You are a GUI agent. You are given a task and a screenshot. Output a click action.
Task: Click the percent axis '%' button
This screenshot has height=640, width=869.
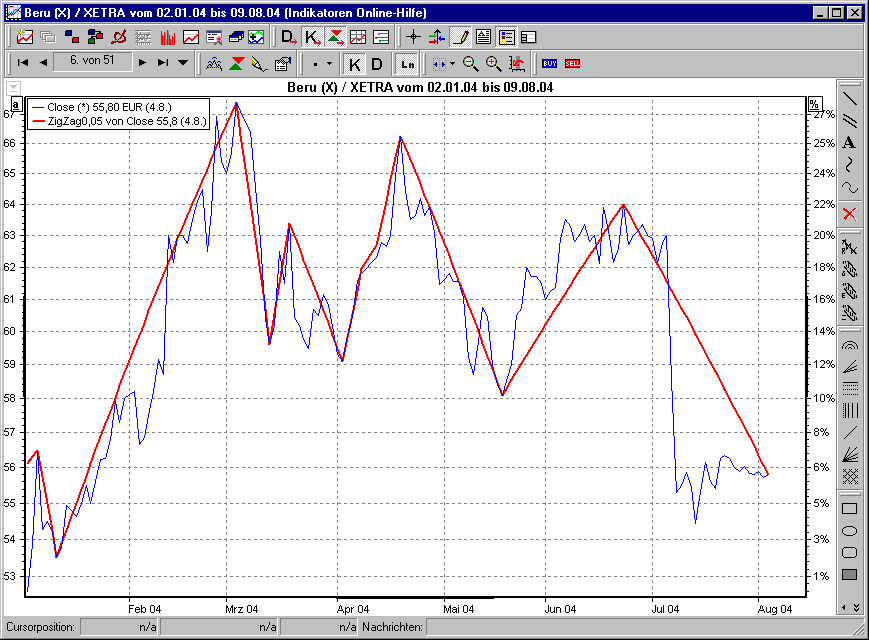[813, 103]
